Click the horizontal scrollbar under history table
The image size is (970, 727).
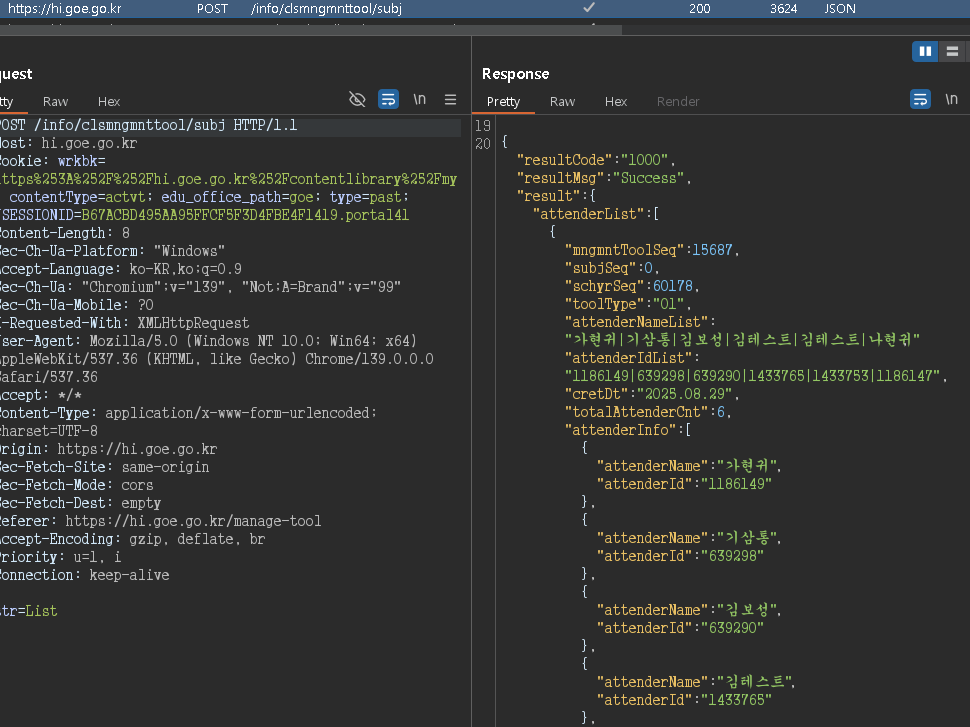(310, 30)
